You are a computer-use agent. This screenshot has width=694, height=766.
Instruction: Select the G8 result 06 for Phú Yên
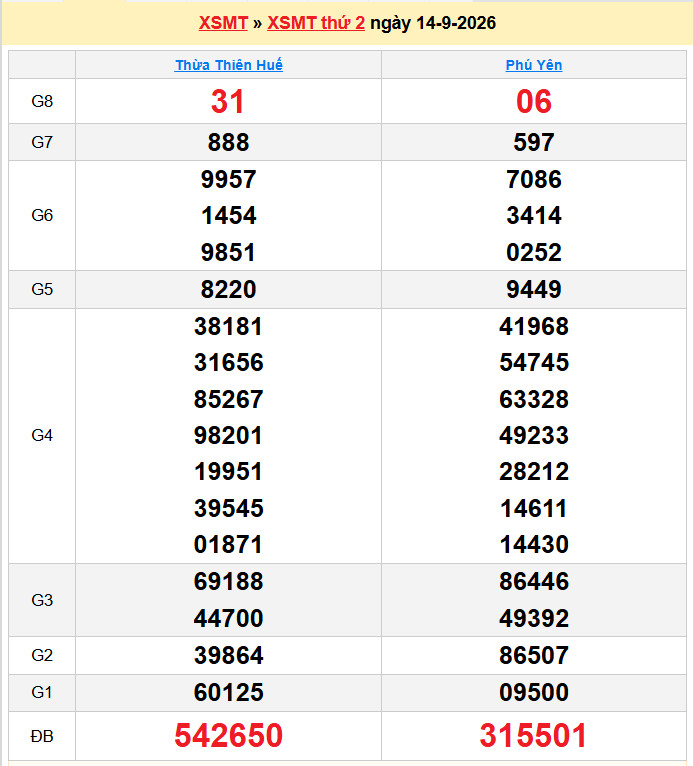coord(534,102)
